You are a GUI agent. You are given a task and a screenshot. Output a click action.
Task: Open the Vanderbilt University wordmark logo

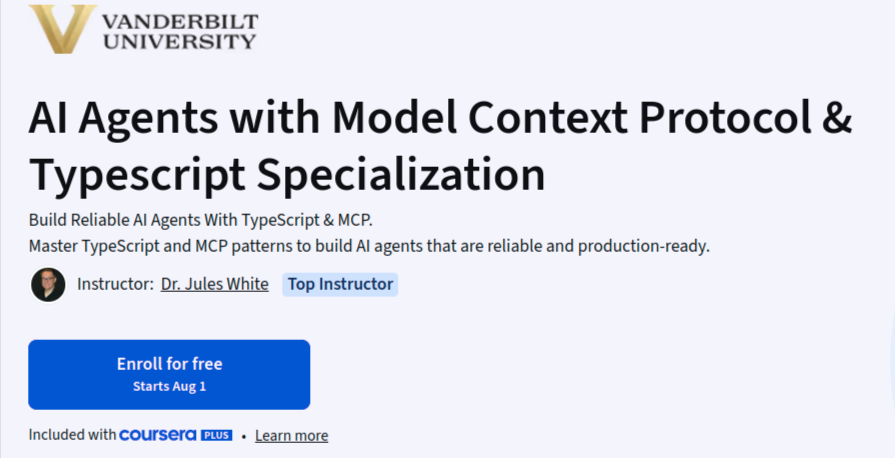pos(180,32)
